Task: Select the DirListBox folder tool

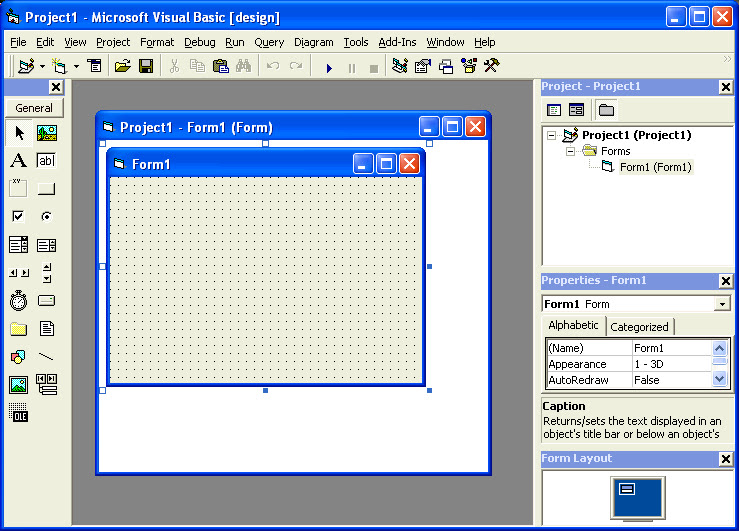Action: [x=19, y=329]
